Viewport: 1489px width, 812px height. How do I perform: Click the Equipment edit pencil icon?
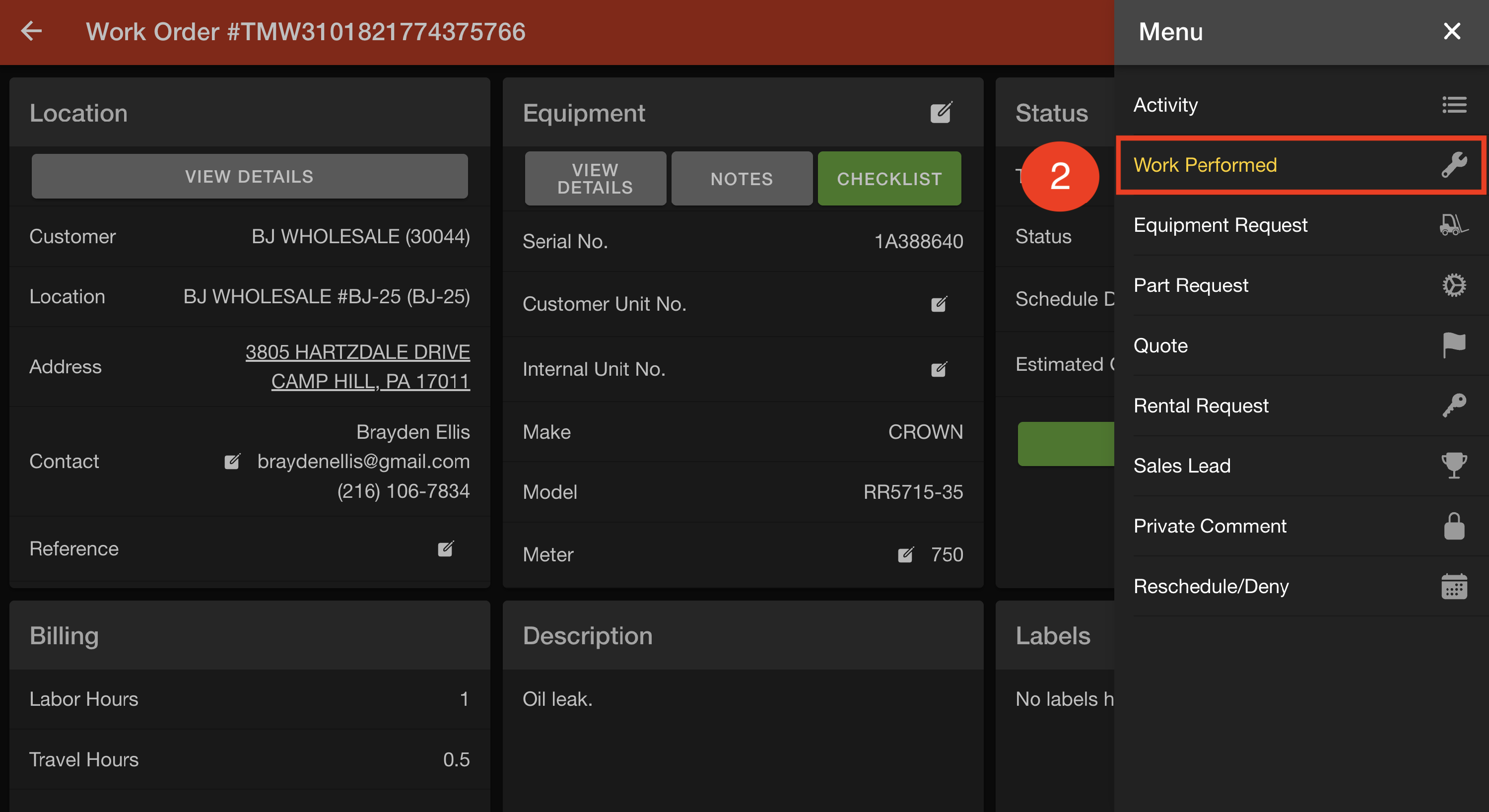tap(941, 113)
